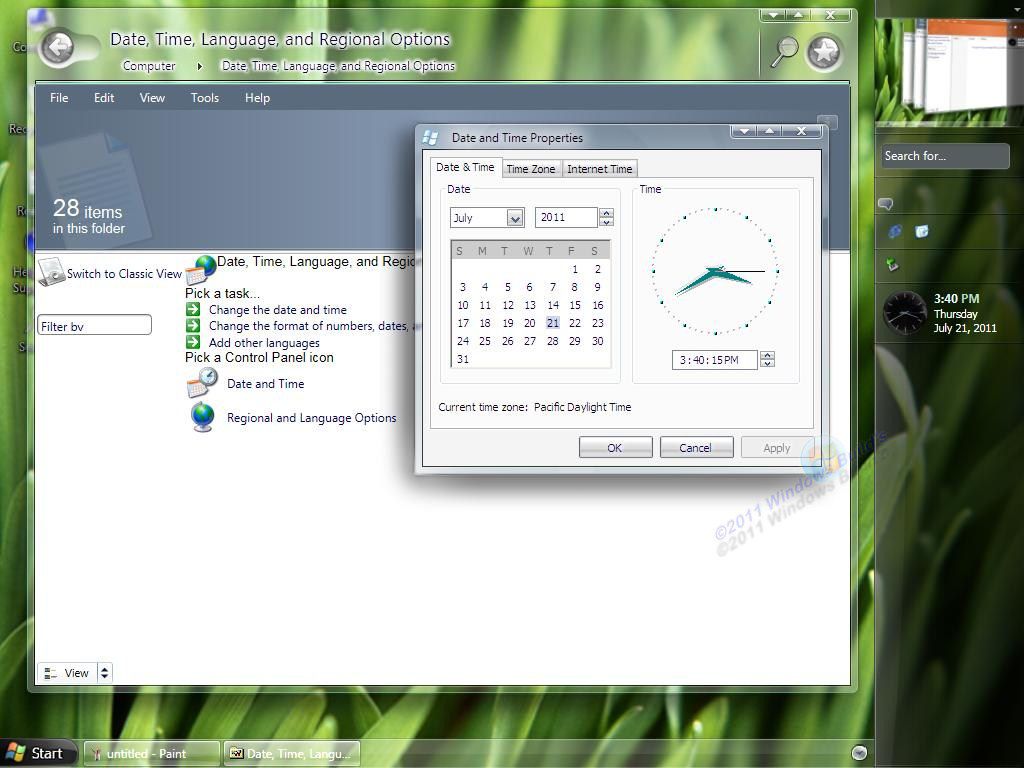Select day 31 in the calendar
The image size is (1024, 768).
[463, 359]
